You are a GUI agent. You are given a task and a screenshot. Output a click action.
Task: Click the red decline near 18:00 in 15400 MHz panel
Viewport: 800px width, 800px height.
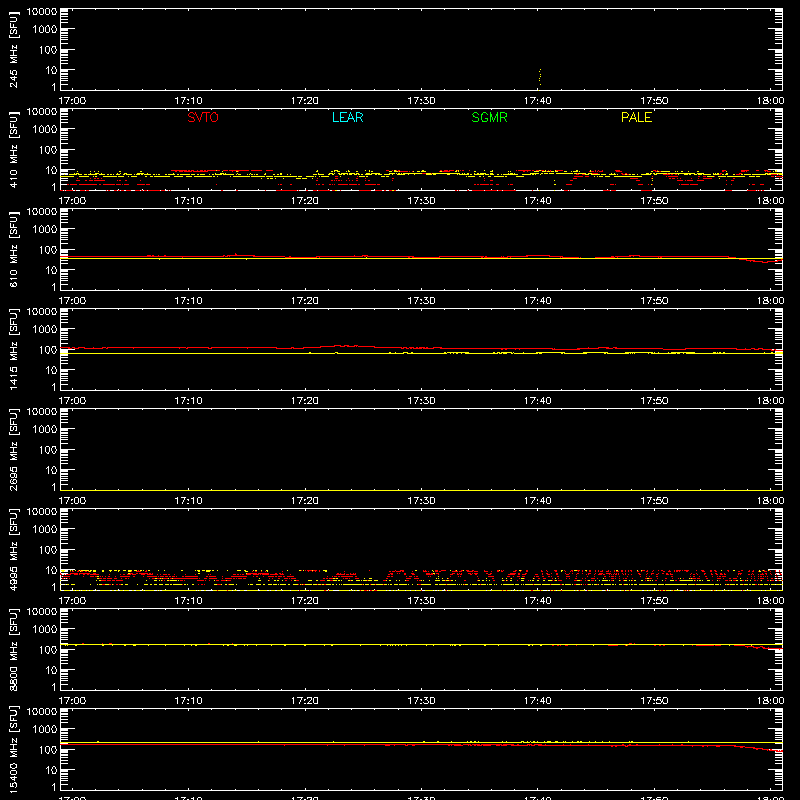pos(760,748)
